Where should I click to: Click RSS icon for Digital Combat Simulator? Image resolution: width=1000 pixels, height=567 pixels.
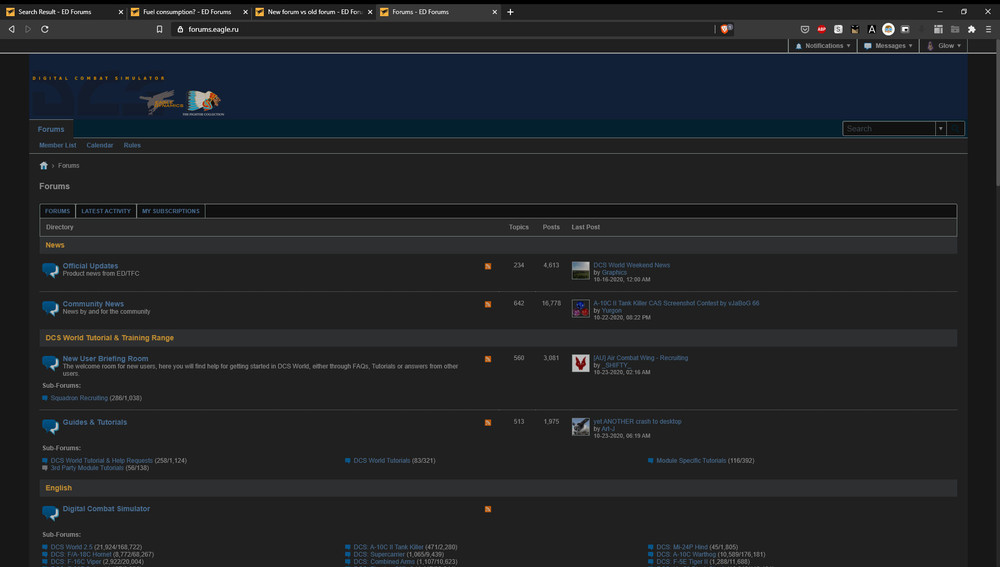[488, 510]
